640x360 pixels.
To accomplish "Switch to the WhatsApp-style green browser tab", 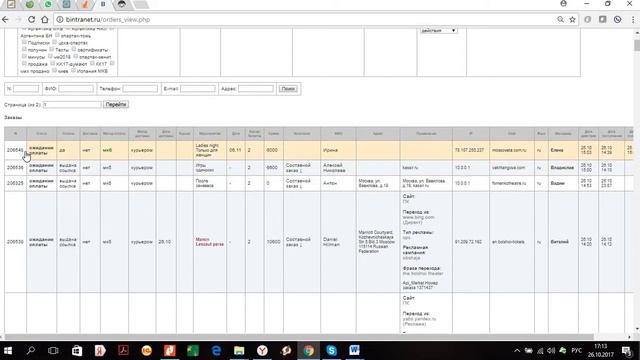I will [x=48, y=4].
